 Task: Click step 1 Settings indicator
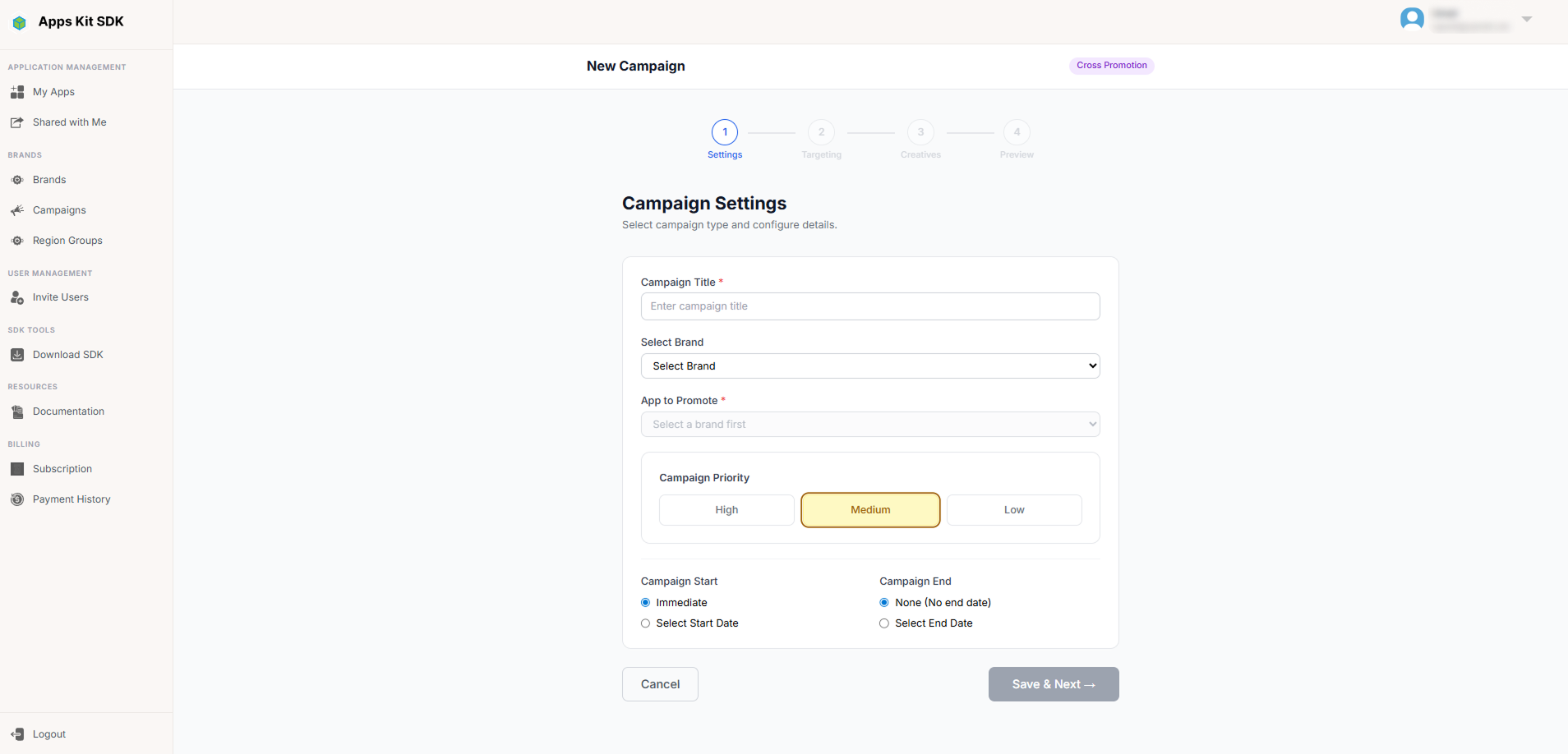pyautogui.click(x=725, y=132)
